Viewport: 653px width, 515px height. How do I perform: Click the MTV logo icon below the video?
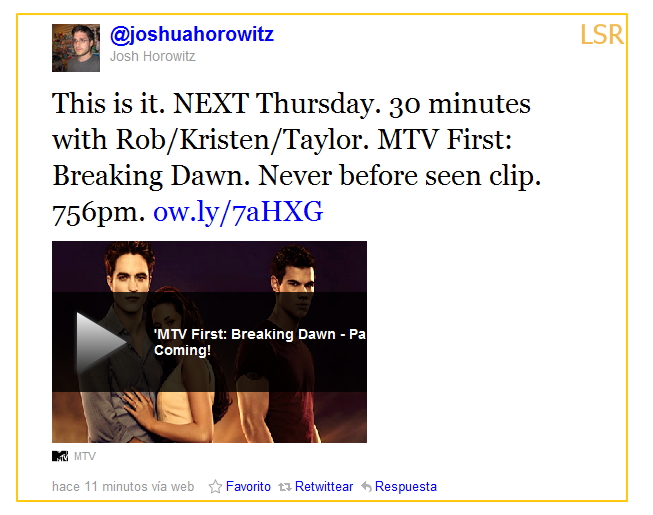(x=60, y=456)
